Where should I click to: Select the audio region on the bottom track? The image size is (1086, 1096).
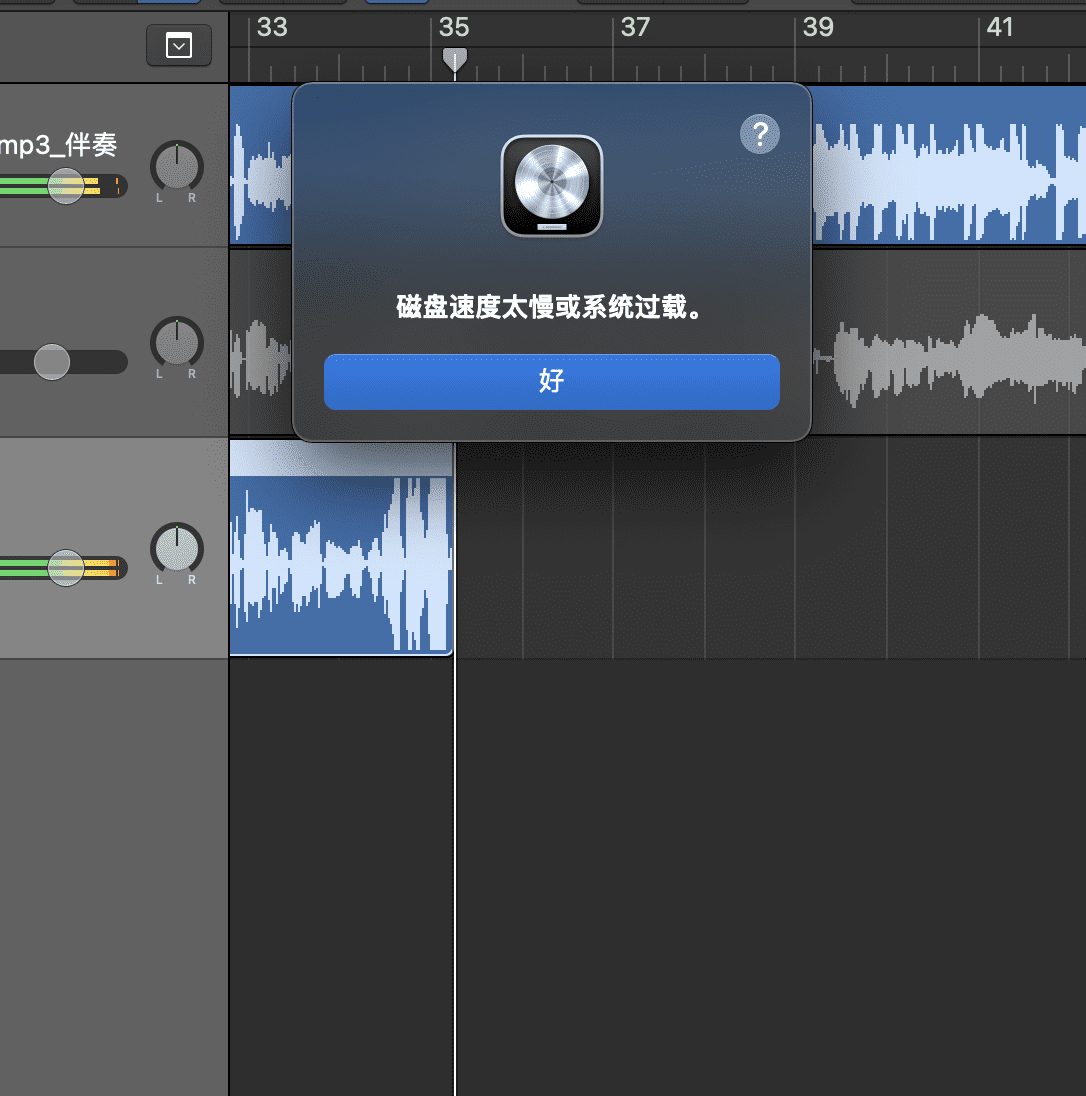[340, 560]
